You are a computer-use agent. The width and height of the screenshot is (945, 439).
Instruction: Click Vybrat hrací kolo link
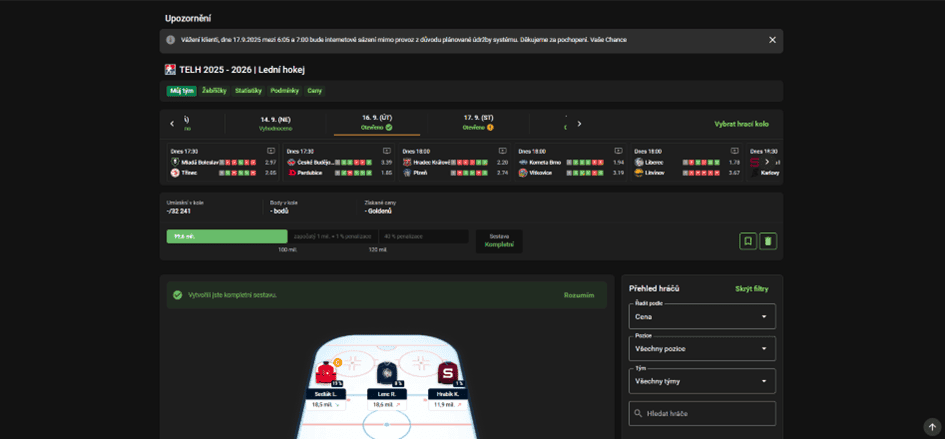(x=741, y=124)
